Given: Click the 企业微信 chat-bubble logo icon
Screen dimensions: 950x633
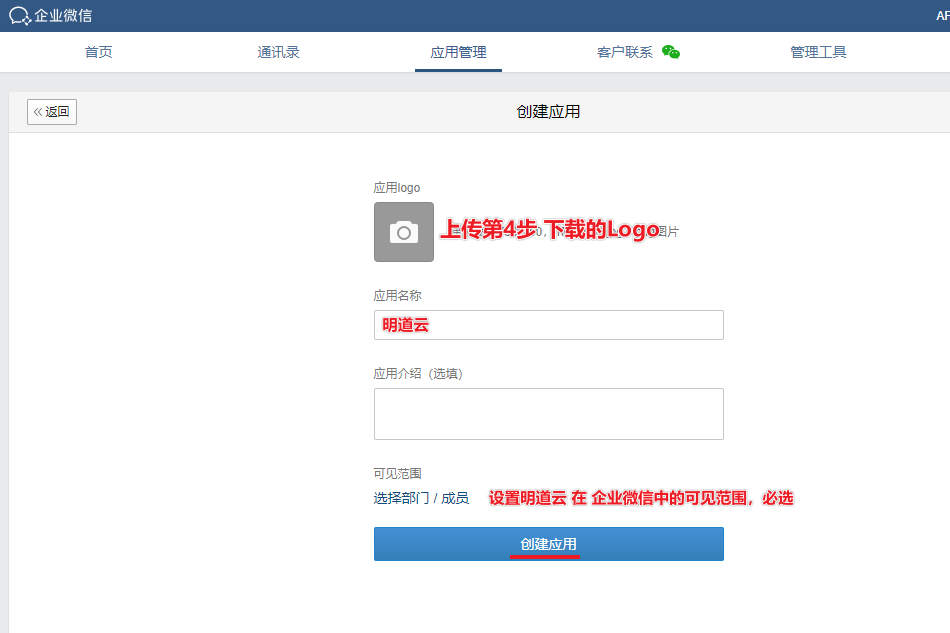Looking at the screenshot, I should [19, 16].
